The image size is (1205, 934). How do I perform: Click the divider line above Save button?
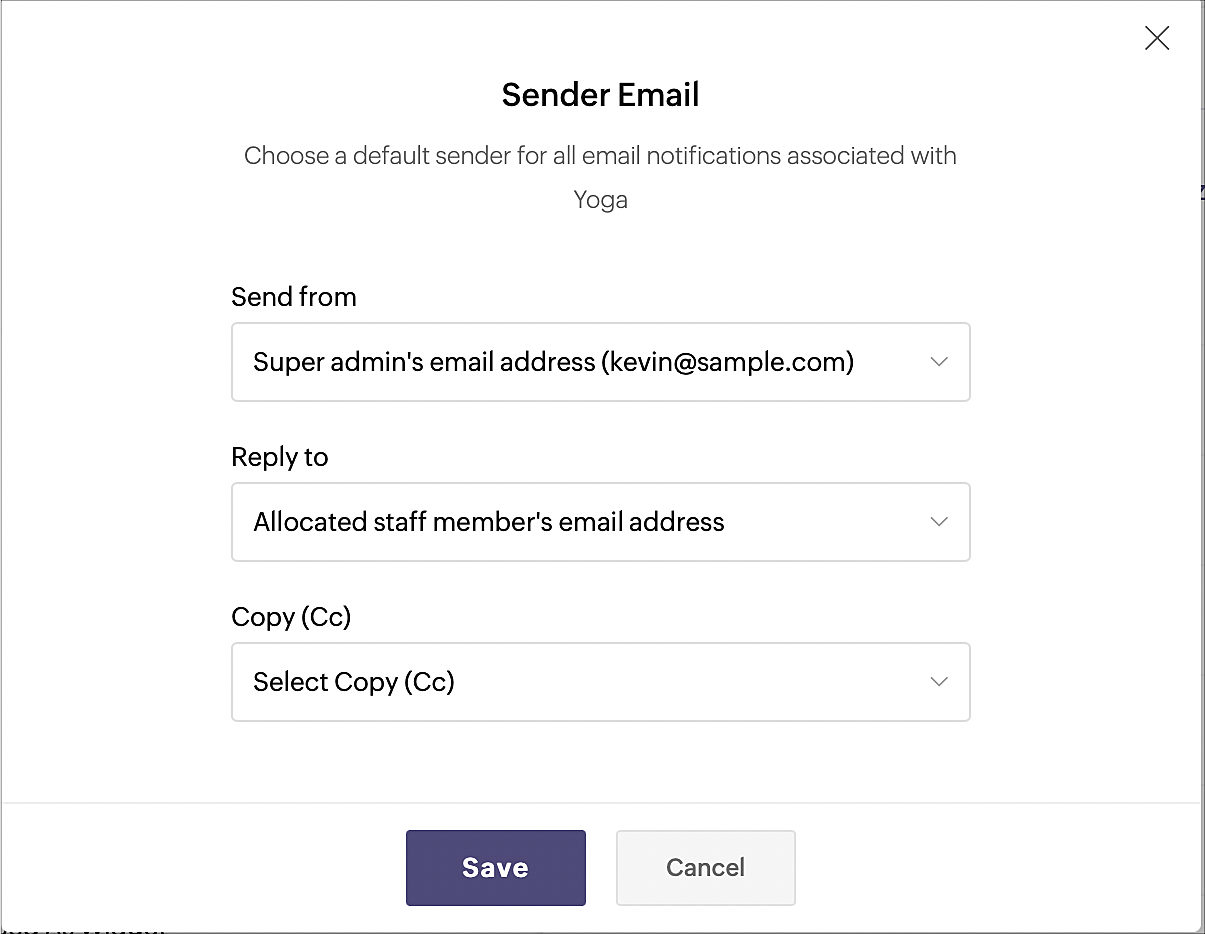tap(601, 802)
